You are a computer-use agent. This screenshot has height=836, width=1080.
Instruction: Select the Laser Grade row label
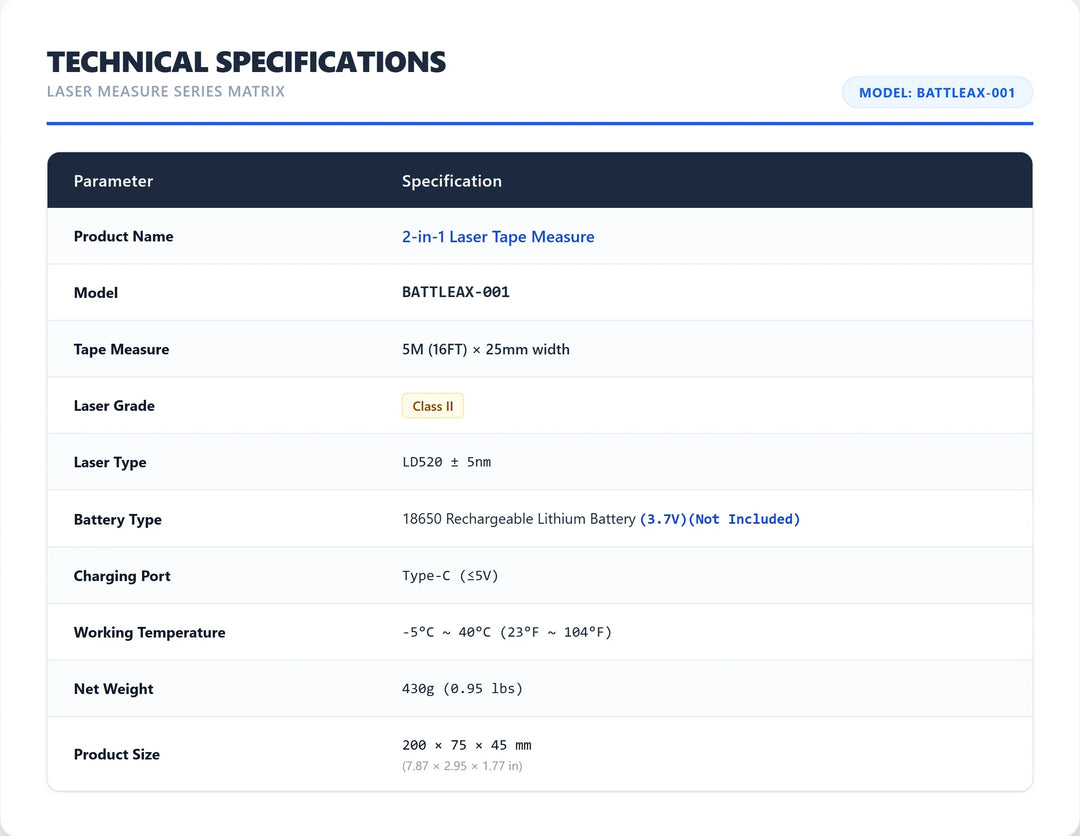click(x=114, y=406)
